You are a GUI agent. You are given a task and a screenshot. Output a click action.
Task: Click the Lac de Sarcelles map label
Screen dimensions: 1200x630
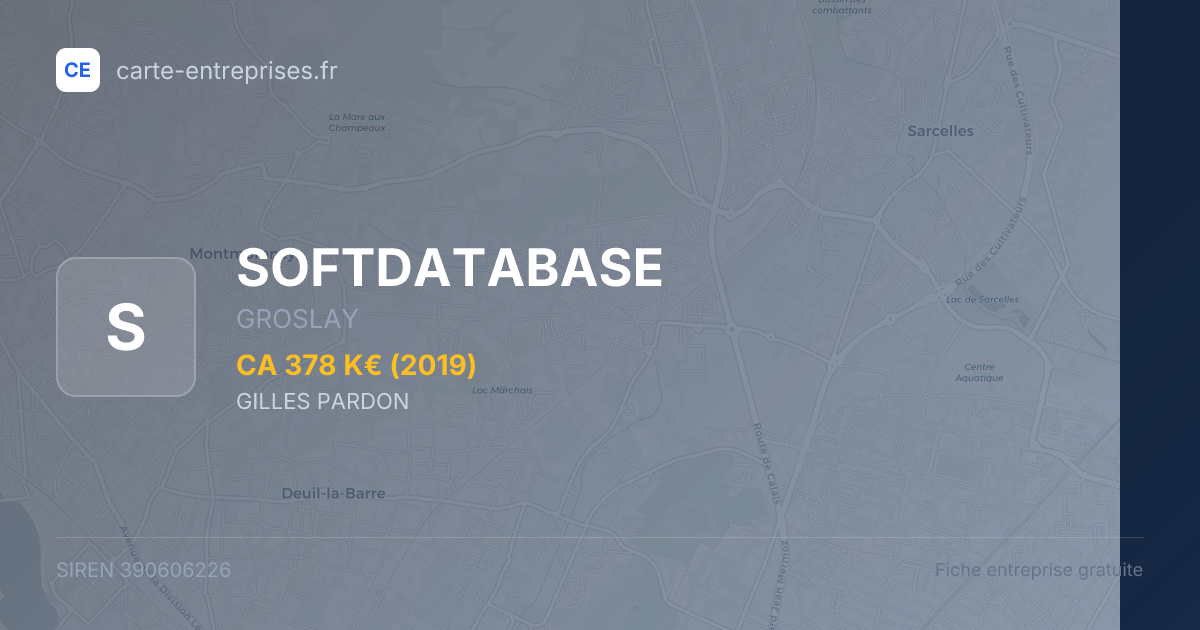[982, 299]
